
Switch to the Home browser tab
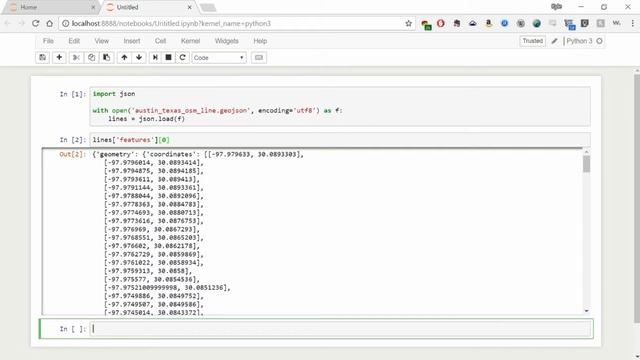pyautogui.click(x=51, y=7)
